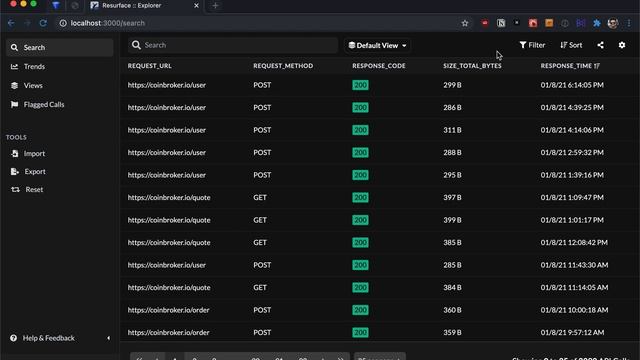Open the Sort options
Screen dimensions: 640x360
(571, 45)
